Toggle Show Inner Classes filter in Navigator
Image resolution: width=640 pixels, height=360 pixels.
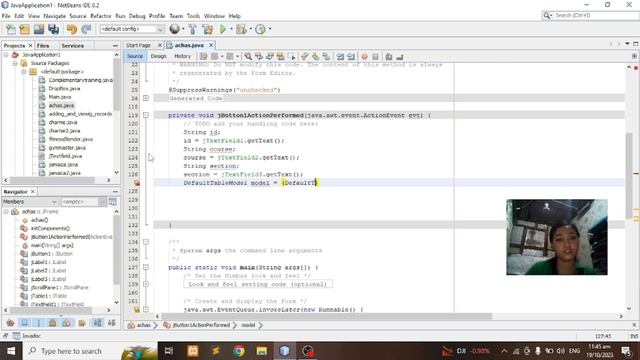(x=67, y=323)
